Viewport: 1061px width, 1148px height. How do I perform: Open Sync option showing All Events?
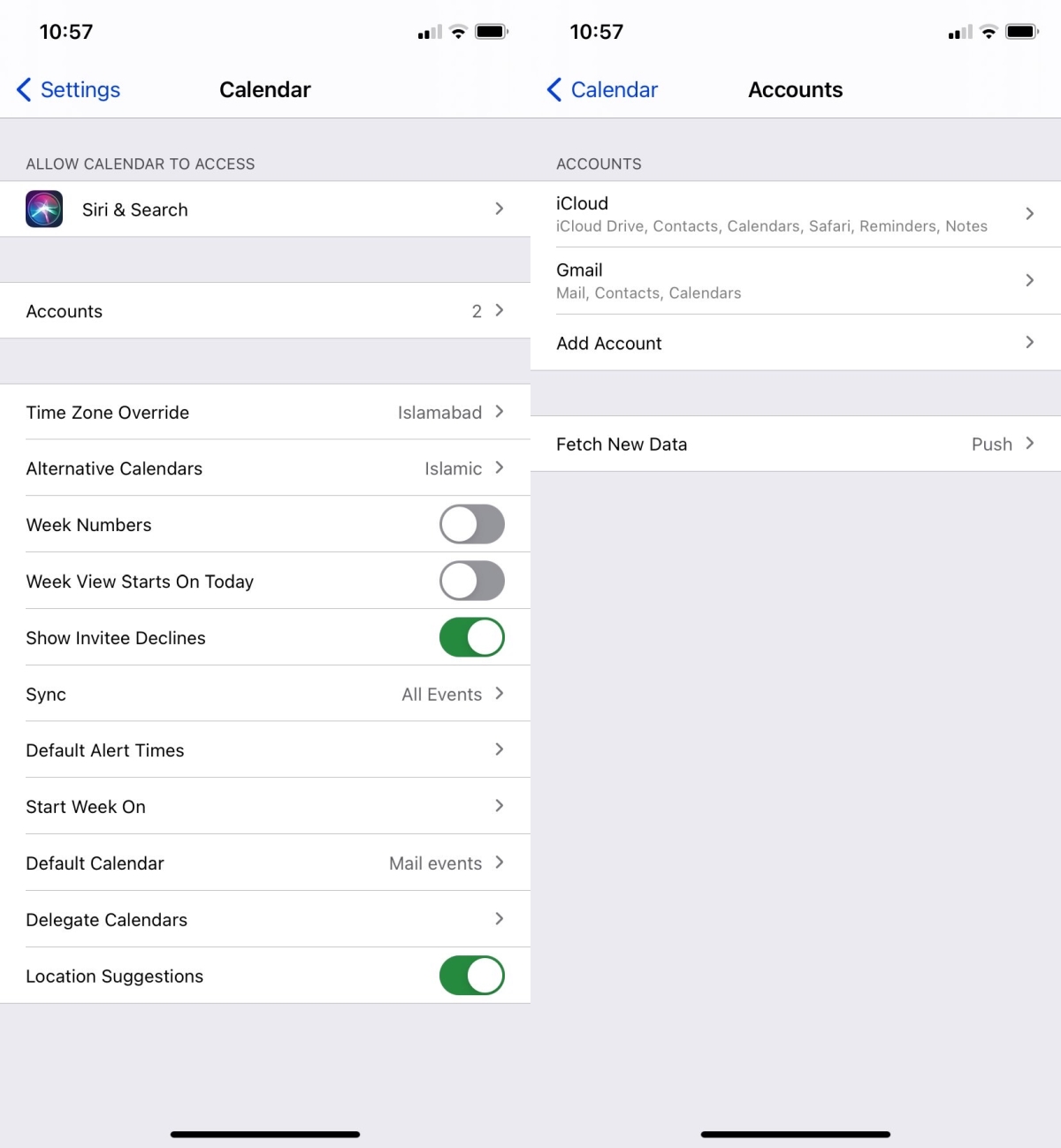[265, 694]
